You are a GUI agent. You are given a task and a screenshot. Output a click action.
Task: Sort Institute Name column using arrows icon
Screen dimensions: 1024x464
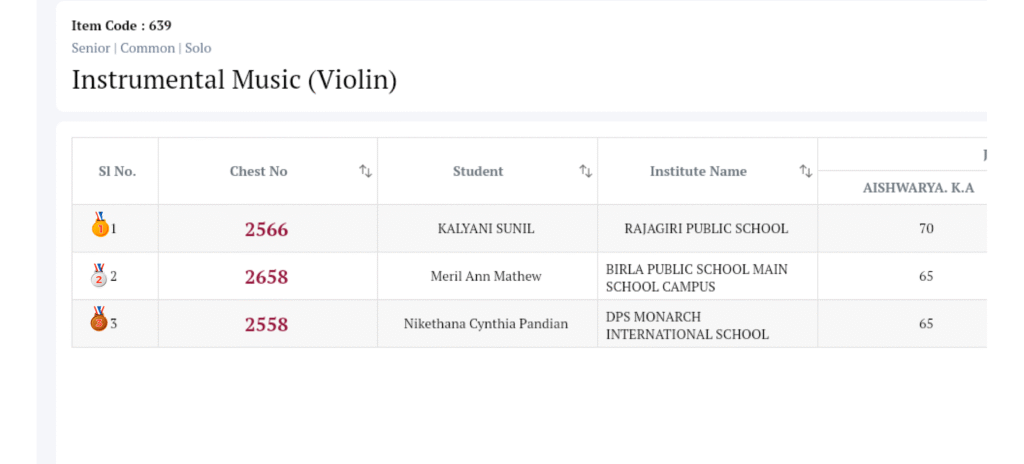click(805, 171)
